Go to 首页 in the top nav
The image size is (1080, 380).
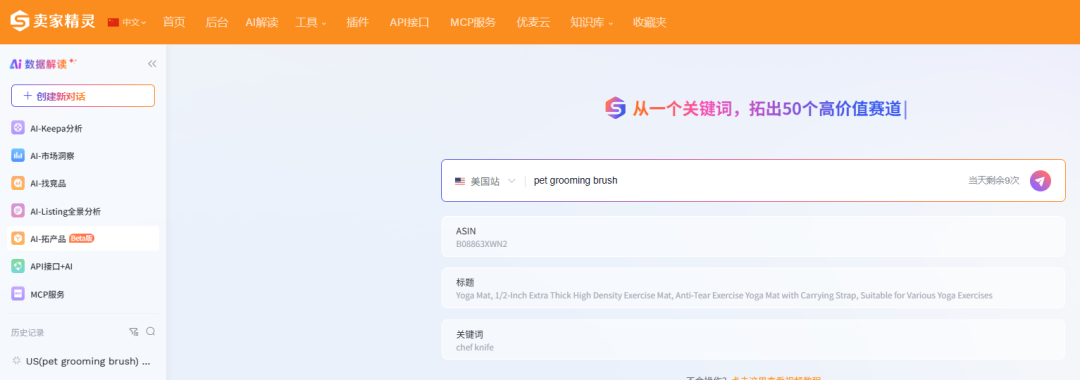(x=174, y=22)
